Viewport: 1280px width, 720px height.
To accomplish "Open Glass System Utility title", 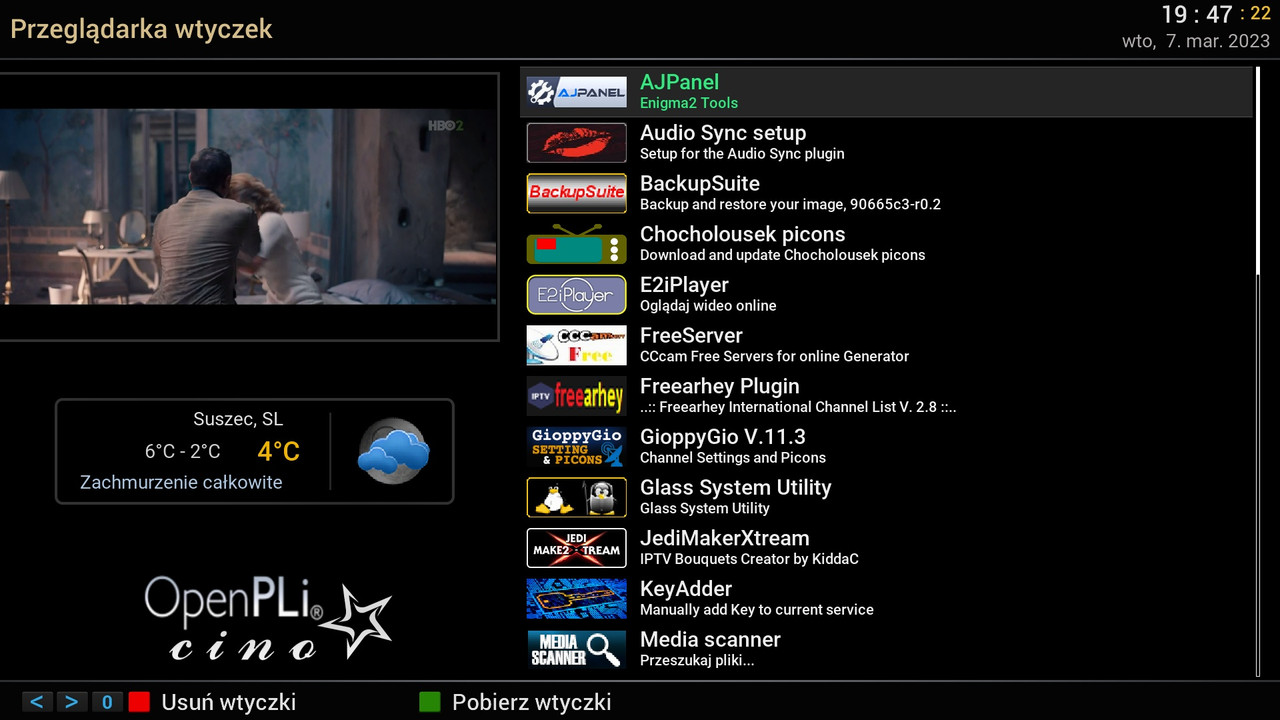I will (735, 488).
